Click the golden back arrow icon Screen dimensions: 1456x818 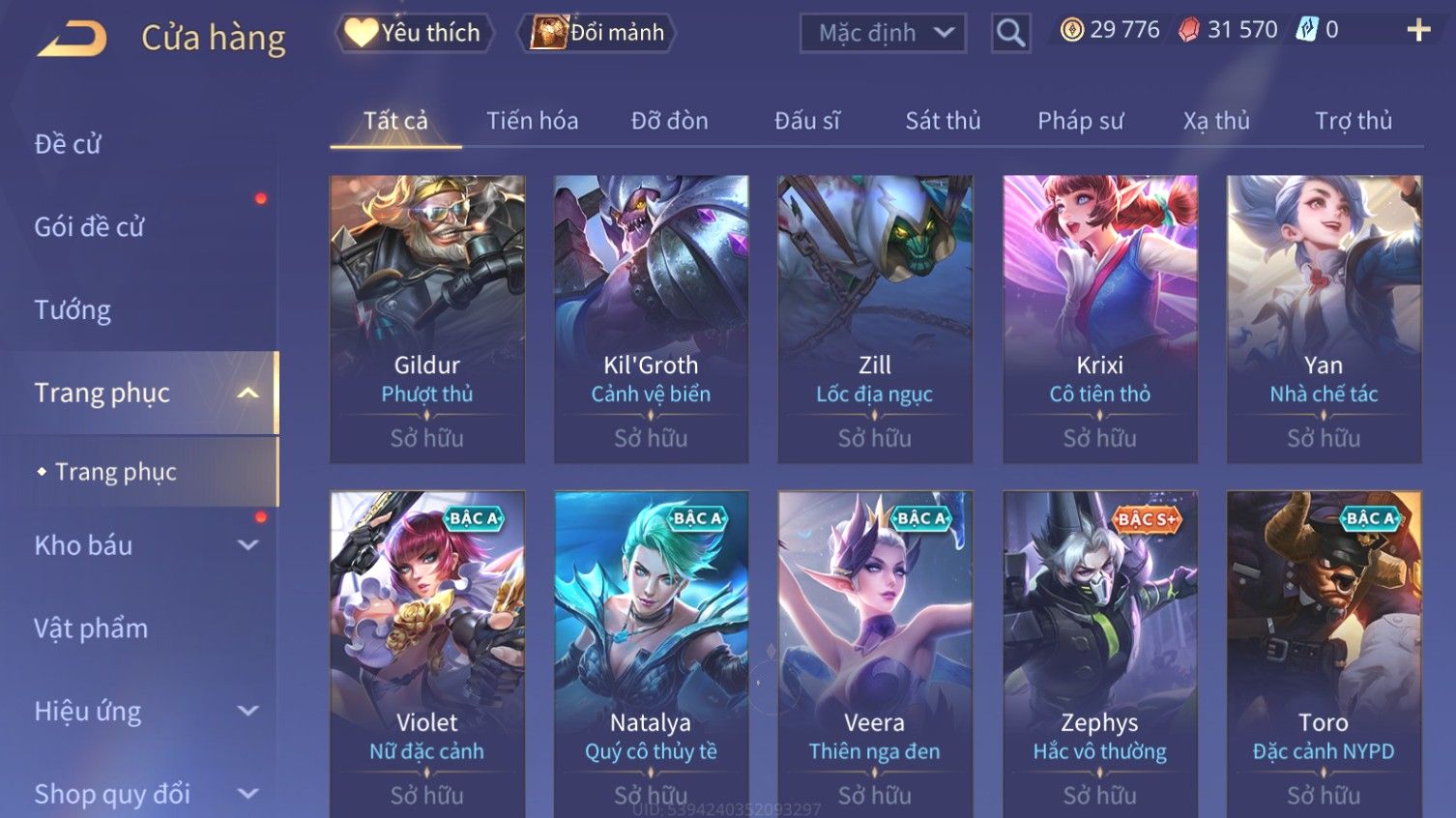(72, 39)
